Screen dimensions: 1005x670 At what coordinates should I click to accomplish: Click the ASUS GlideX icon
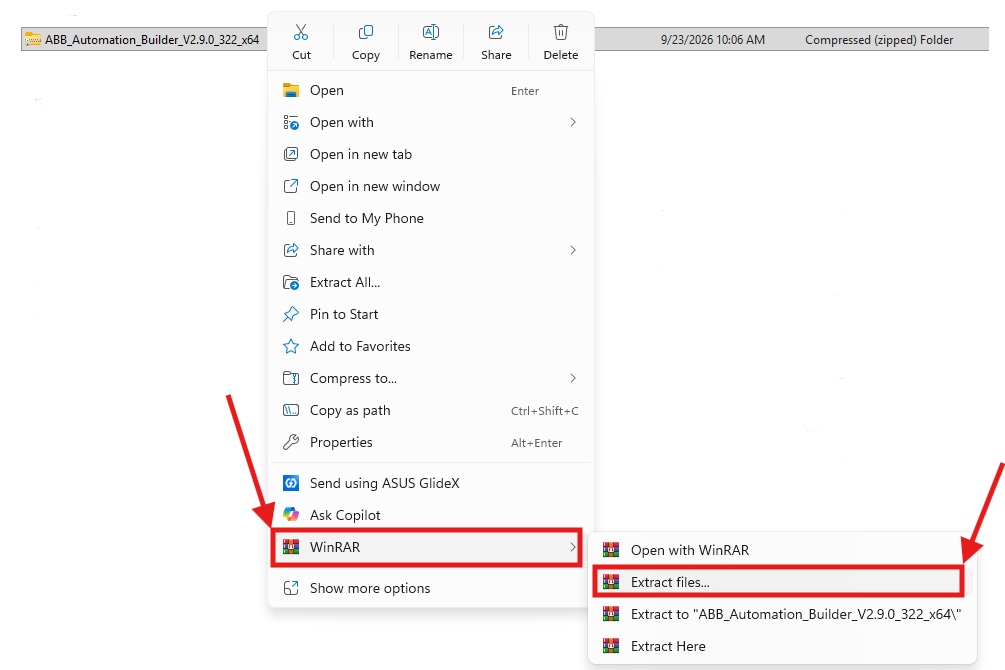pos(291,483)
